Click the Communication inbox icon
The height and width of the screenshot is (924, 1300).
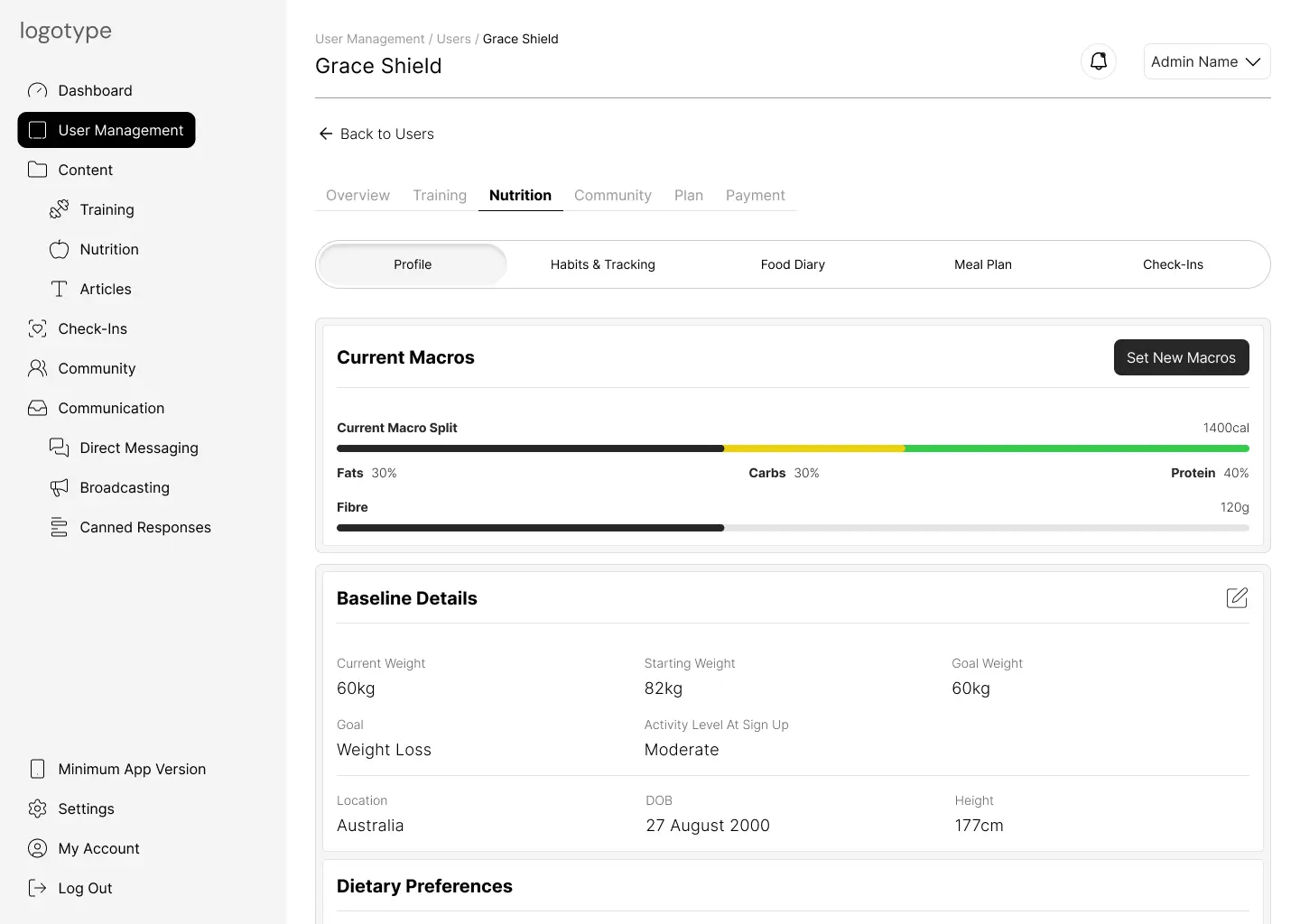pyautogui.click(x=37, y=408)
